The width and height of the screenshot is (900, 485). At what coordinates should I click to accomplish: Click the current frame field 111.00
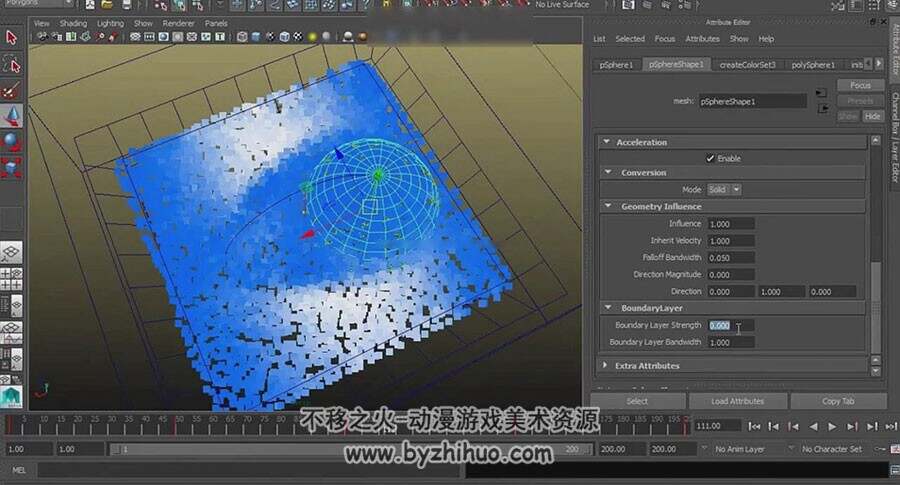coord(716,426)
